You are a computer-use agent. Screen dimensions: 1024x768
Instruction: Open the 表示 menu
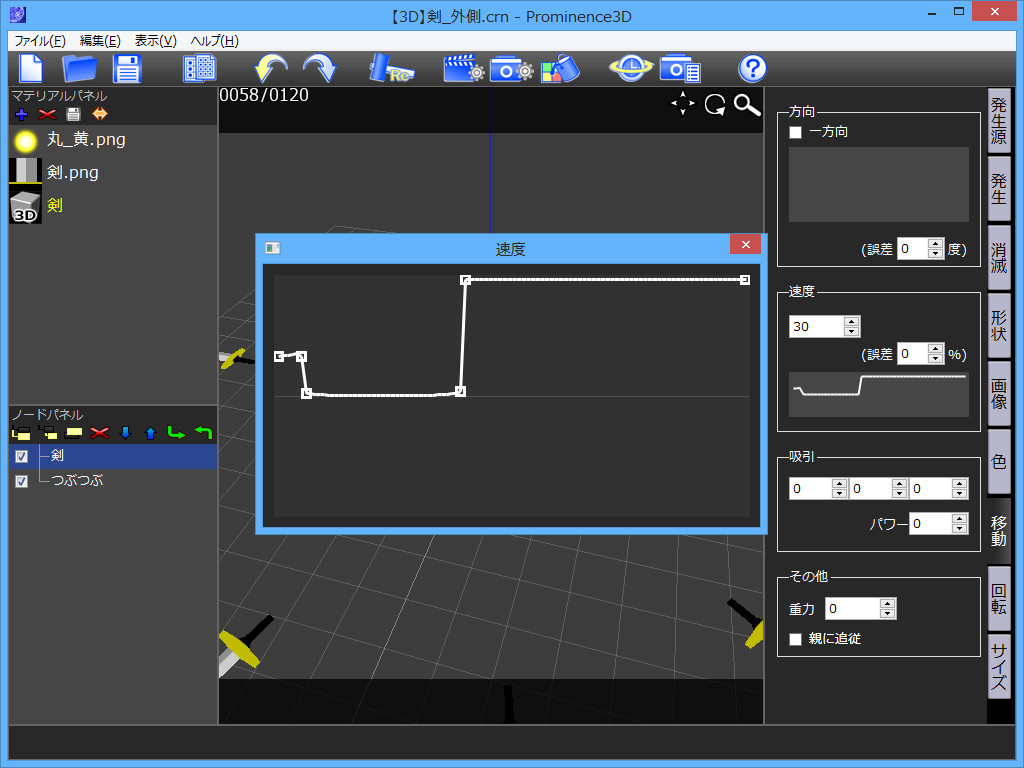[x=155, y=40]
